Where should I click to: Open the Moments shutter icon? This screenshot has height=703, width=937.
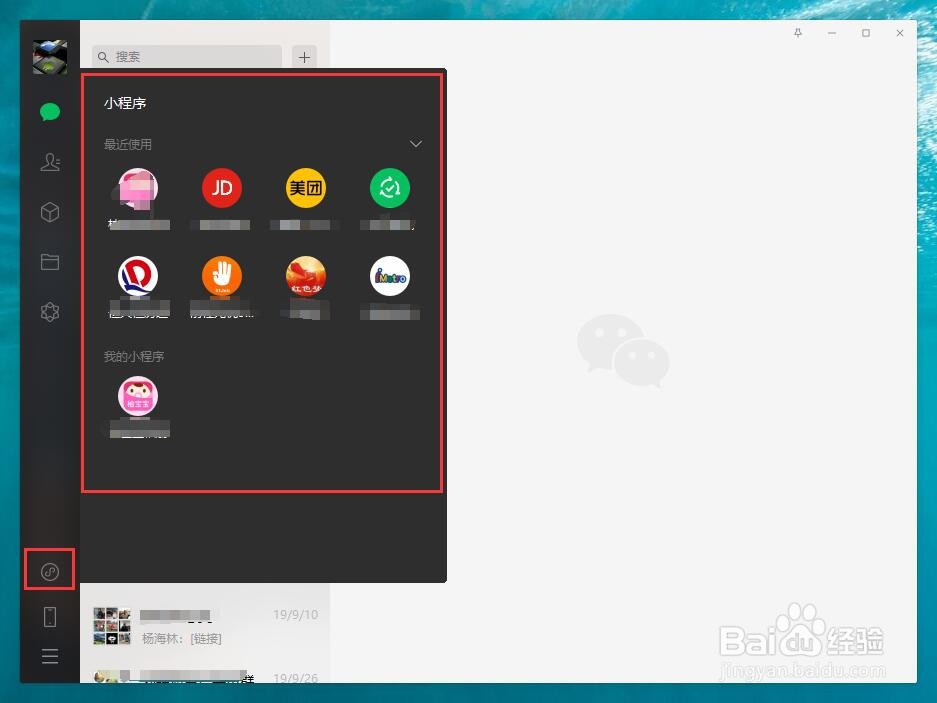point(50,311)
